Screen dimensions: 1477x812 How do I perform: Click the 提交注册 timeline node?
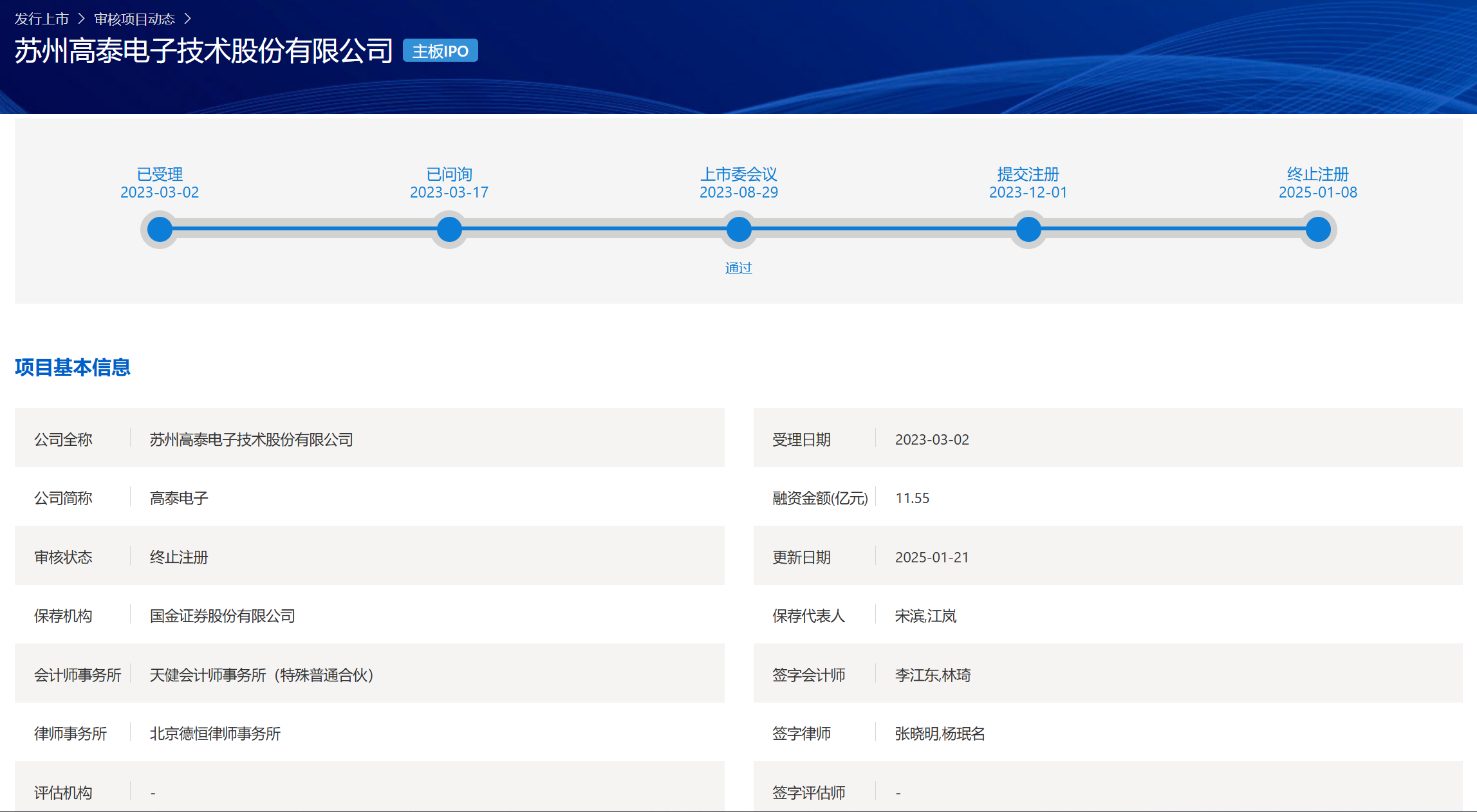tap(1028, 230)
